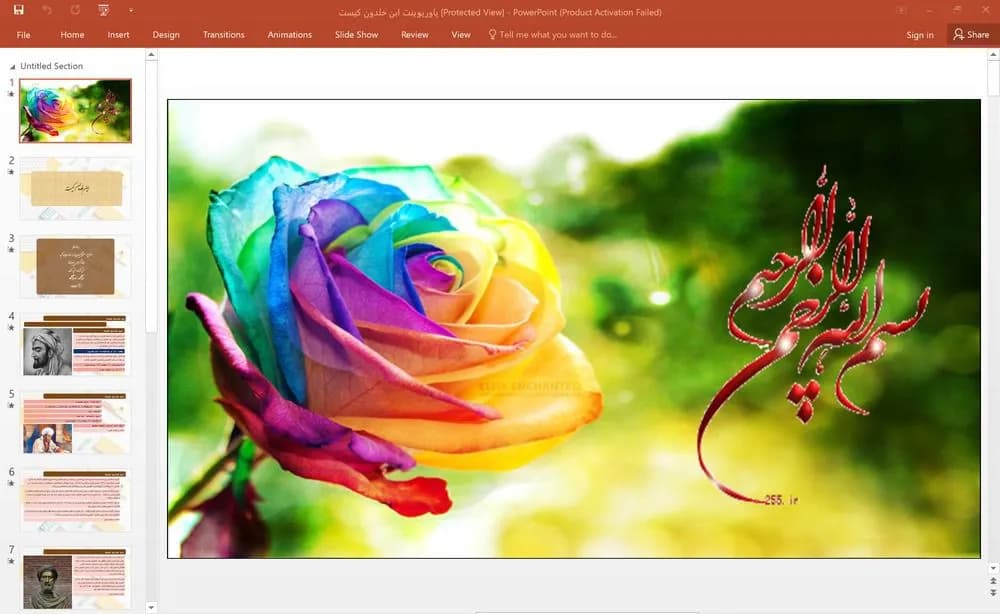
Task: Select the slide 2 thumbnail
Action: coord(75,189)
